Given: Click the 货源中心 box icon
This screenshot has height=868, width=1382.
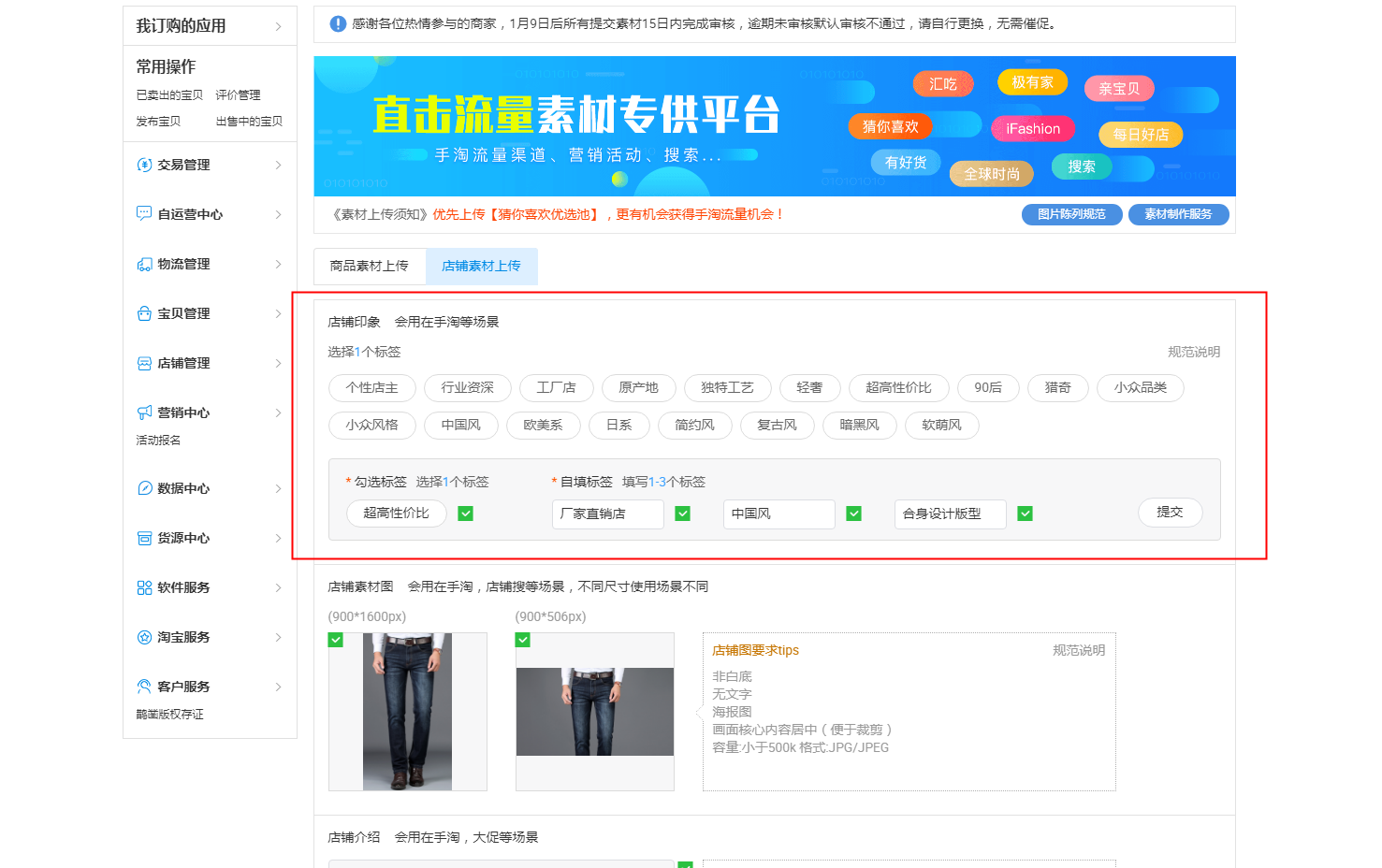Looking at the screenshot, I should (144, 538).
